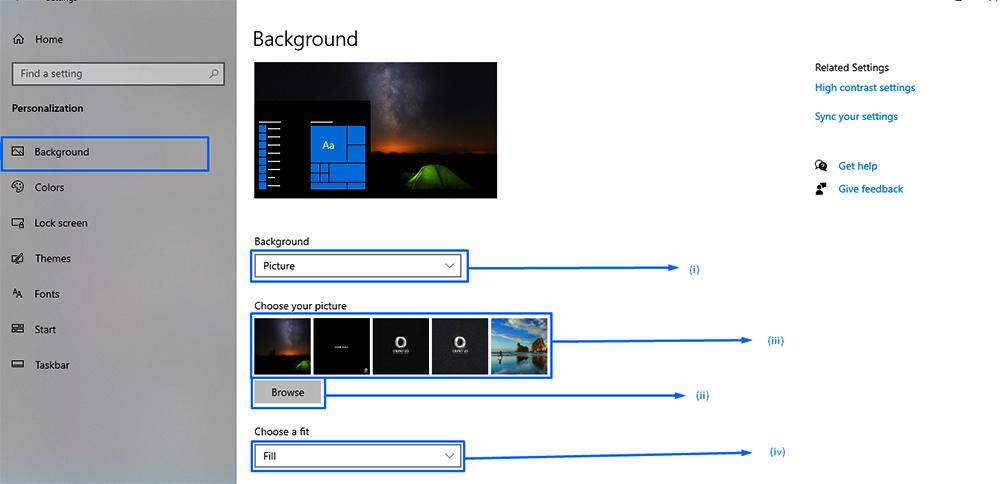Focus the Find a setting search box
Image resolution: width=1000 pixels, height=484 pixels.
110,74
